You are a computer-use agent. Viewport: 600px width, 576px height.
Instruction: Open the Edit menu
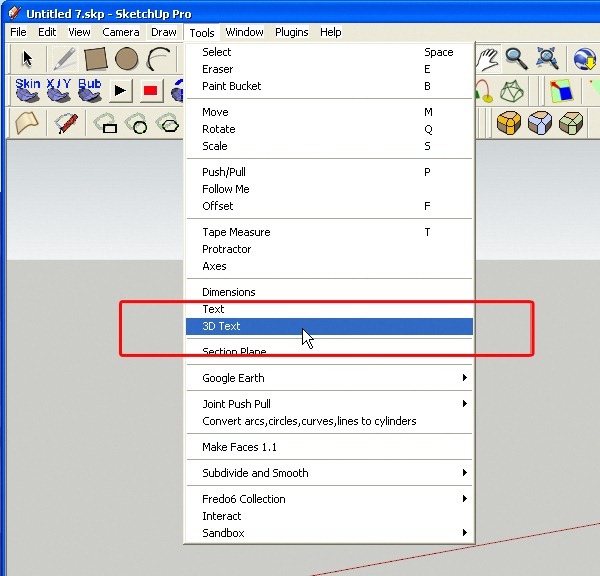(x=47, y=32)
